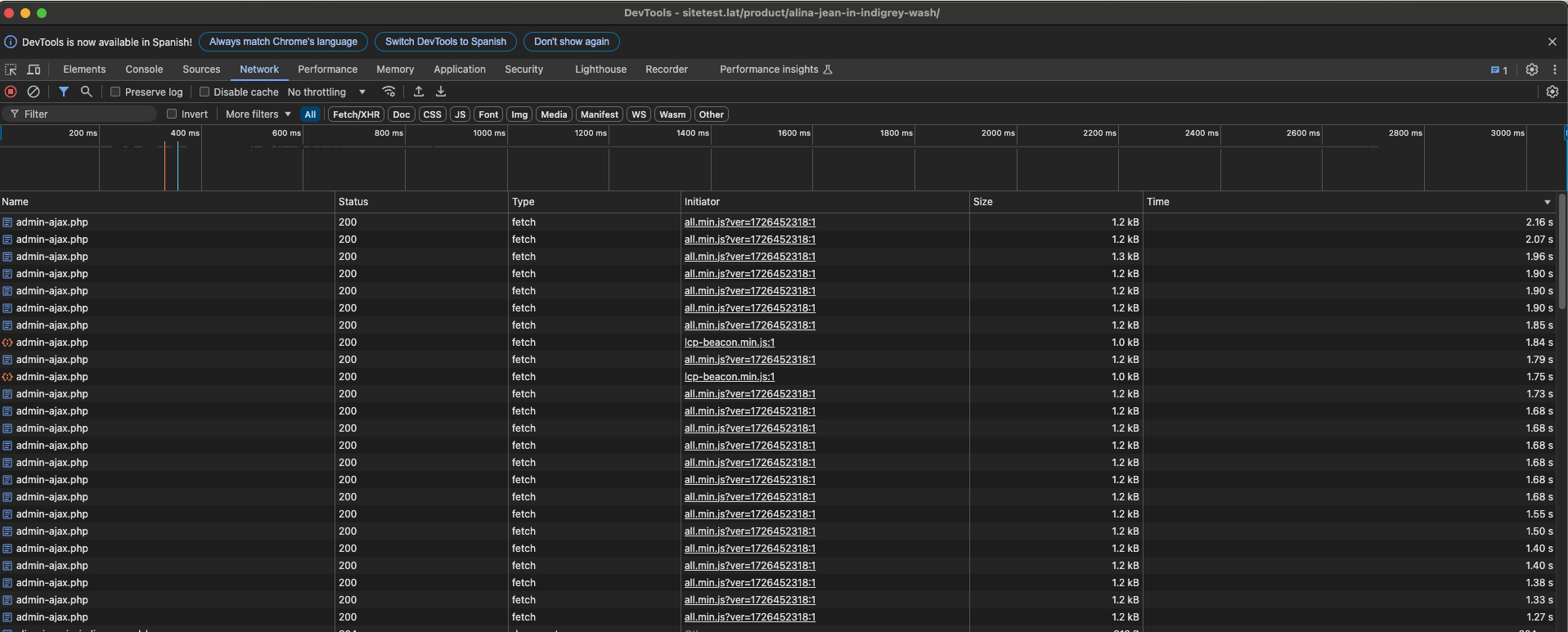The width and height of the screenshot is (1568, 632).
Task: Open the Application tab
Action: coord(460,69)
